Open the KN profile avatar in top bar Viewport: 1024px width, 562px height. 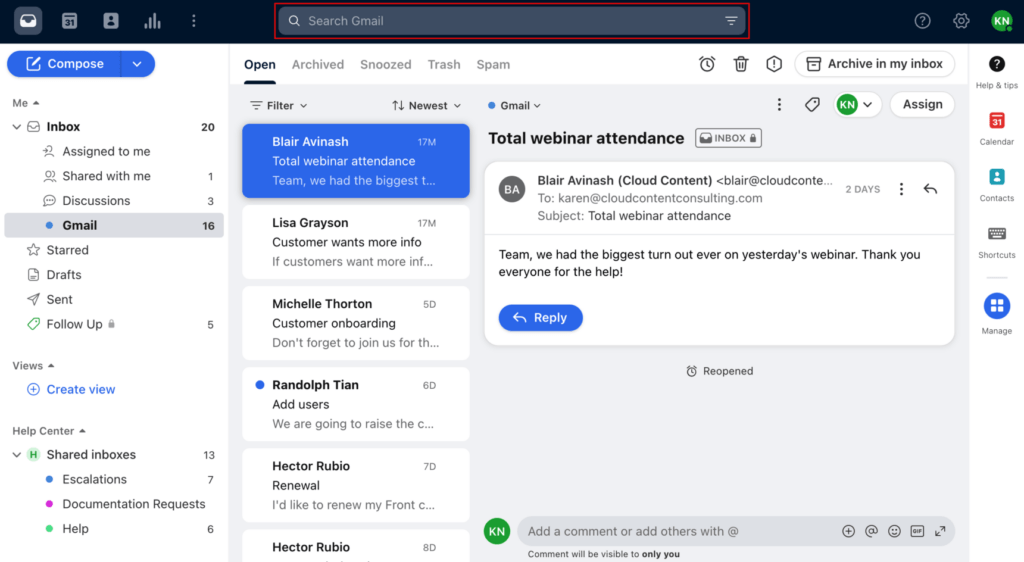tap(1001, 21)
